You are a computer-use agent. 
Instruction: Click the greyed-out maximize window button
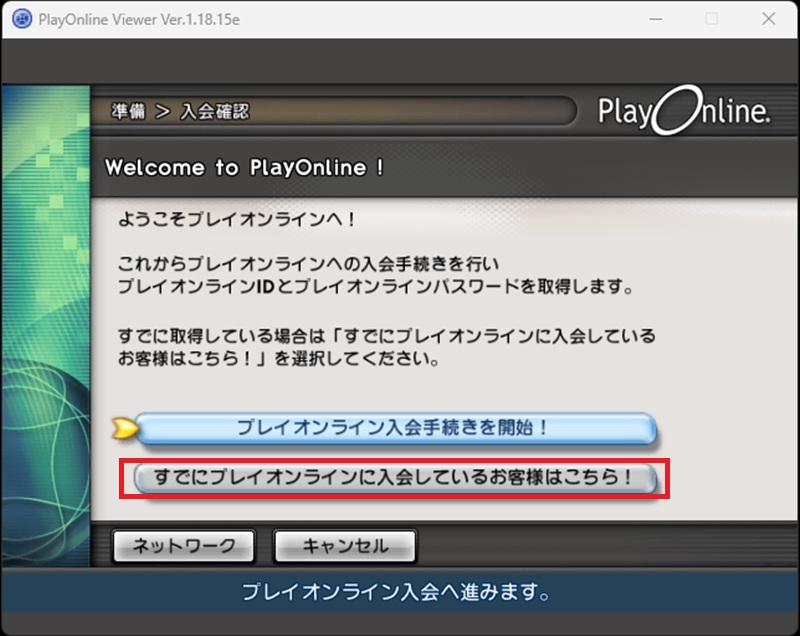click(x=712, y=19)
